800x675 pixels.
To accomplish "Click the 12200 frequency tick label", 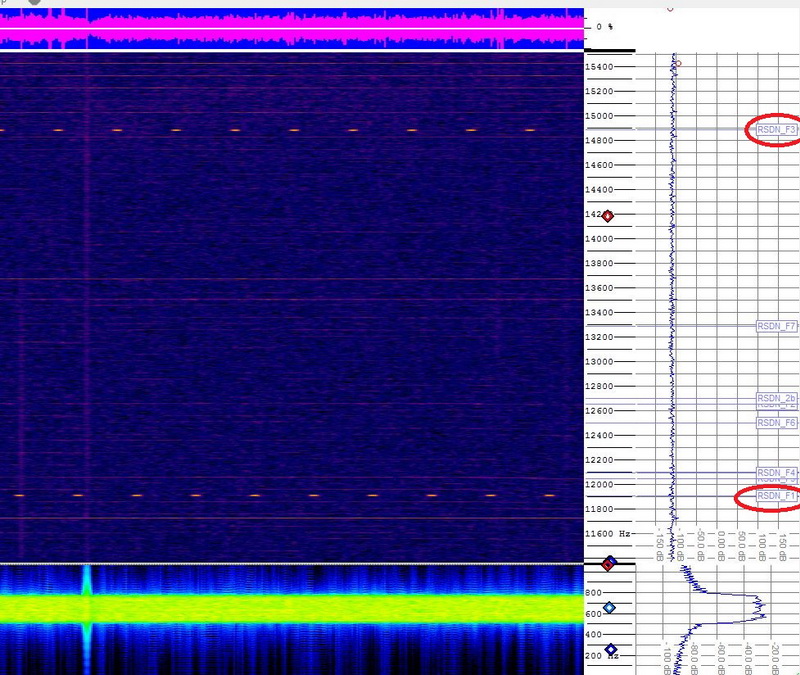I will tap(599, 460).
